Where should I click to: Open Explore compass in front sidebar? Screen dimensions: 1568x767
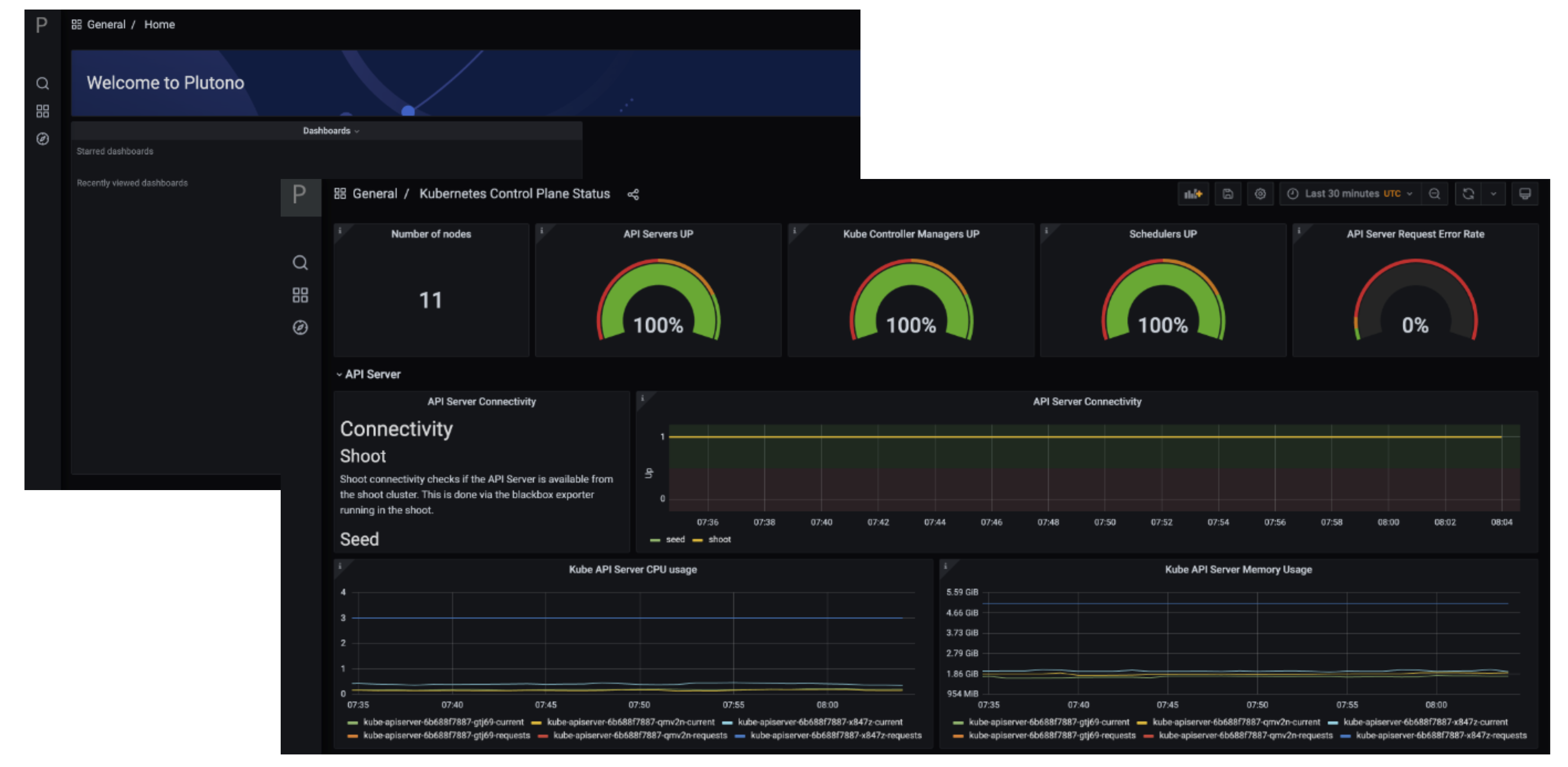[x=300, y=328]
